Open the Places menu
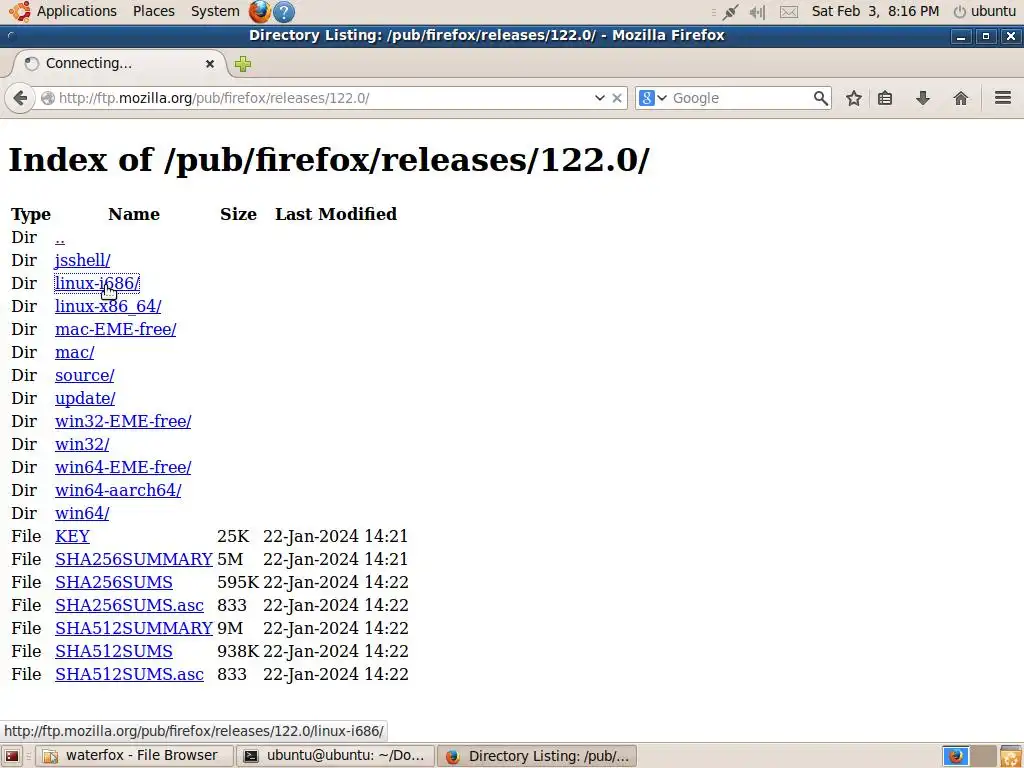Viewport: 1024px width, 768px height. pos(153,11)
